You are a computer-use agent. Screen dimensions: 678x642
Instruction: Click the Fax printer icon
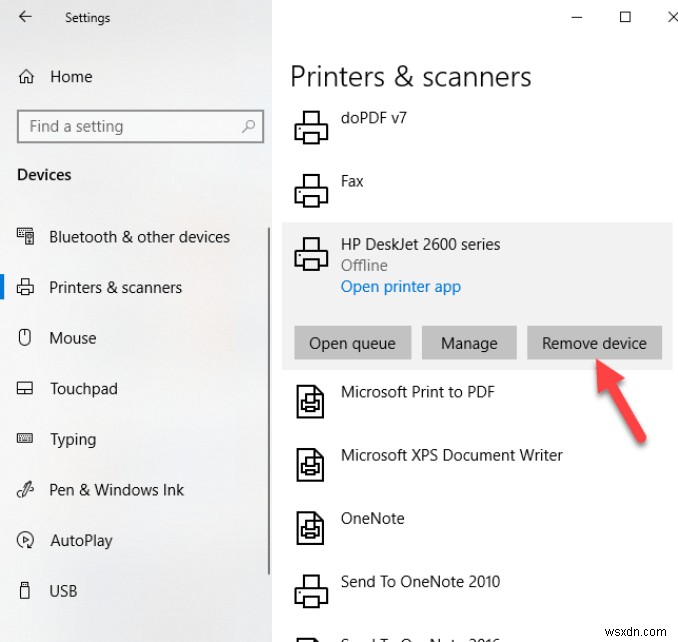click(x=311, y=191)
